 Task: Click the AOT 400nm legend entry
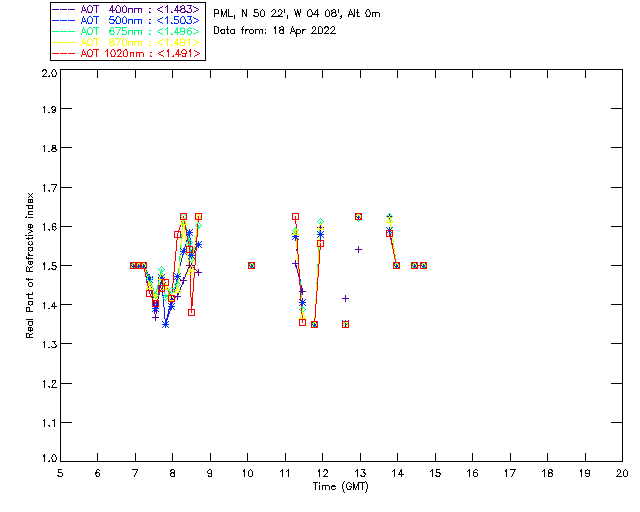(x=126, y=9)
